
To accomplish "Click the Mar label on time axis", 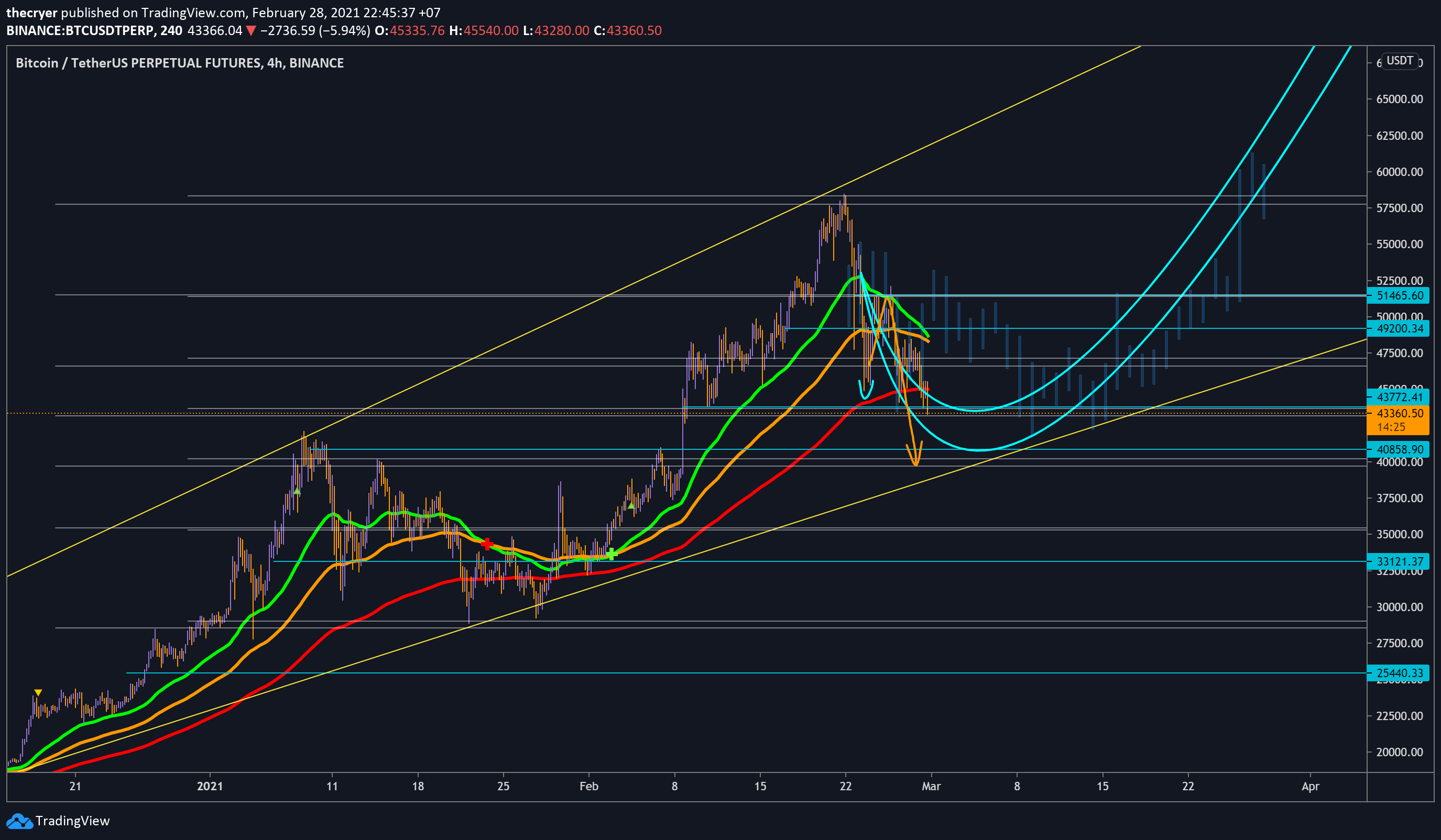I will click(x=931, y=786).
